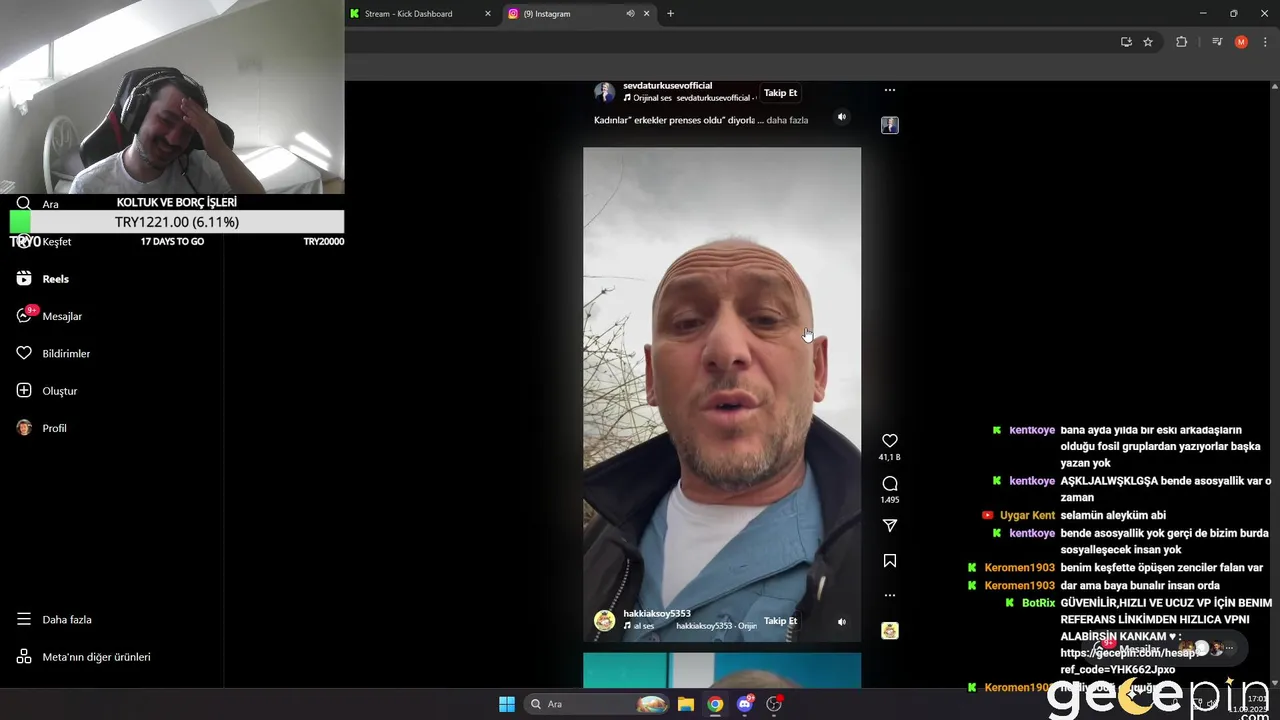Expand the Daha fazla menu
The width and height of the screenshot is (1280, 720).
coord(54,620)
